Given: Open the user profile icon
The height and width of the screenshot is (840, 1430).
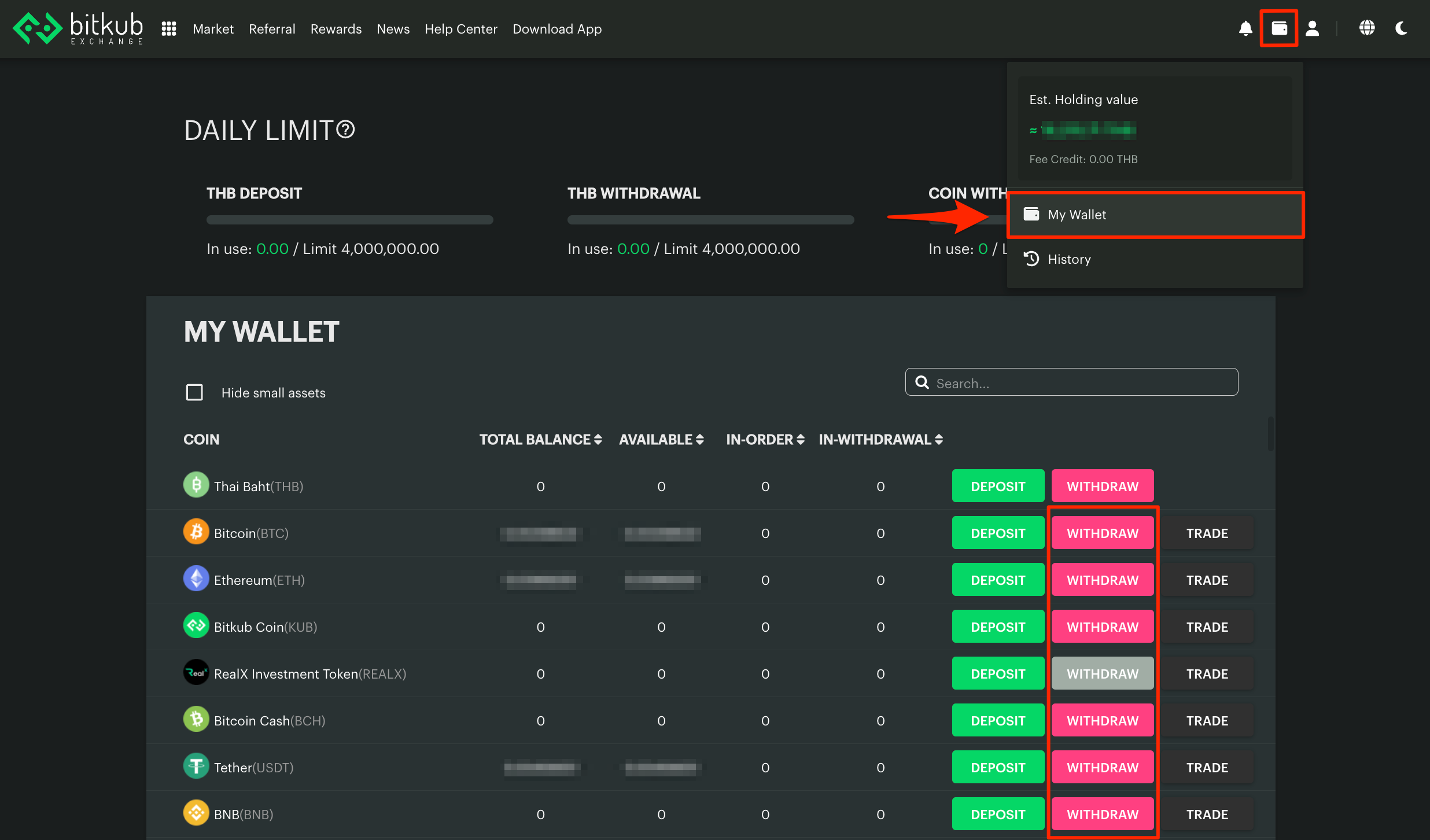Looking at the screenshot, I should (x=1313, y=28).
